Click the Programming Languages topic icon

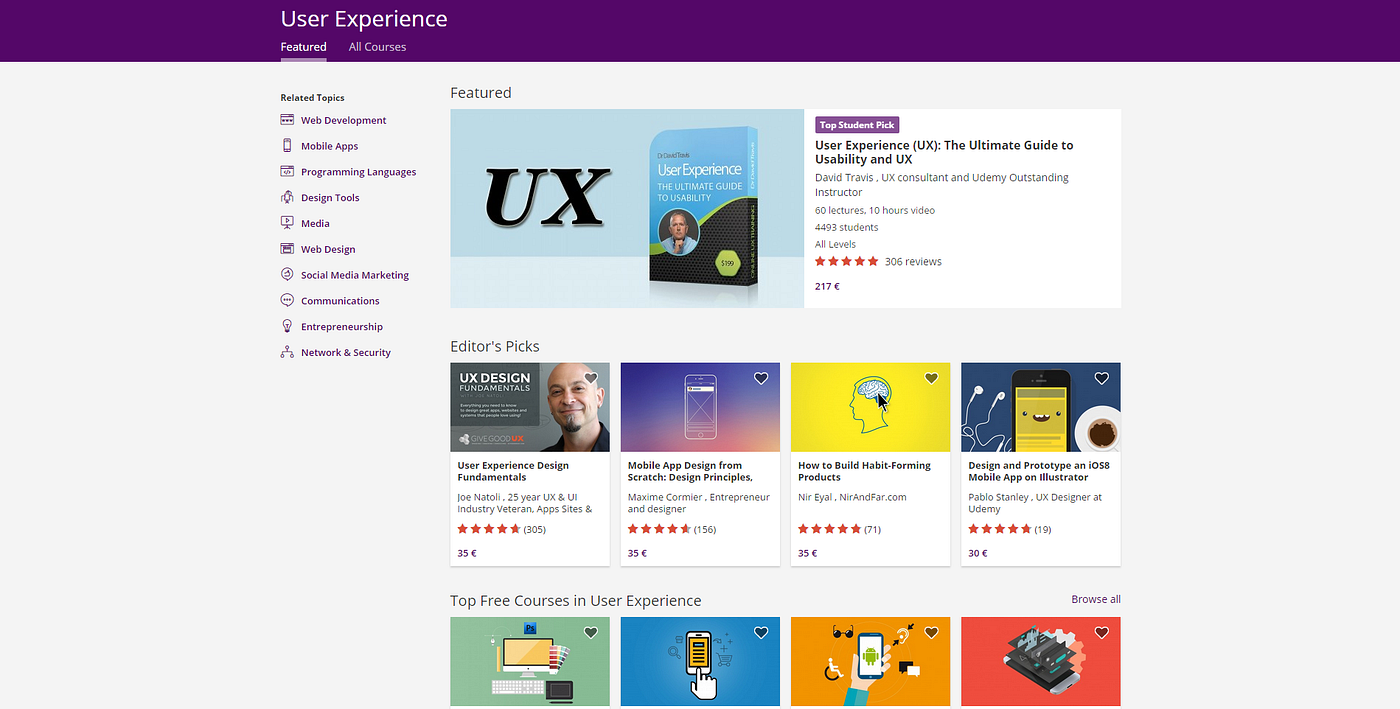click(x=287, y=171)
